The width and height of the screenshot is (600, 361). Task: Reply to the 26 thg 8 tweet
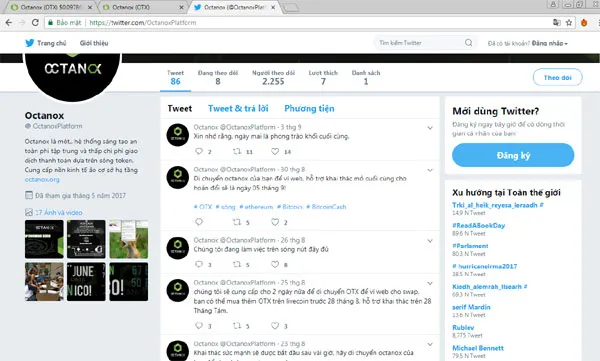[x=199, y=264]
